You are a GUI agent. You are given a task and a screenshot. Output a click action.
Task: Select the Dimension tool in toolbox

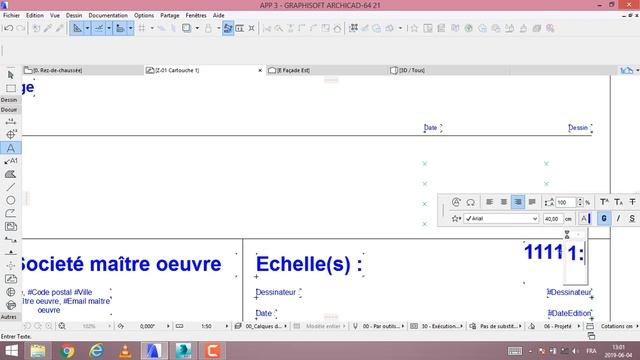click(11, 122)
